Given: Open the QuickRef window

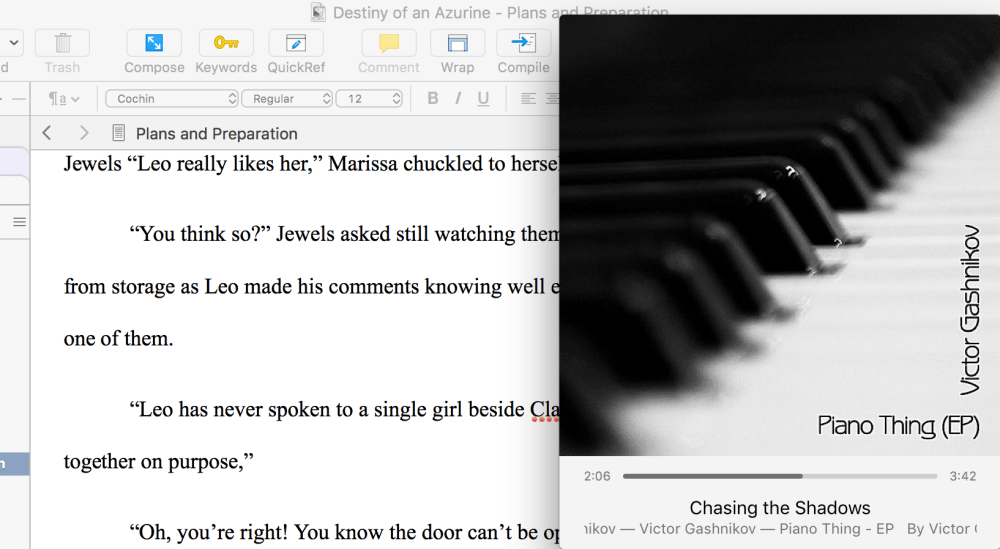Looking at the screenshot, I should tap(296, 43).
